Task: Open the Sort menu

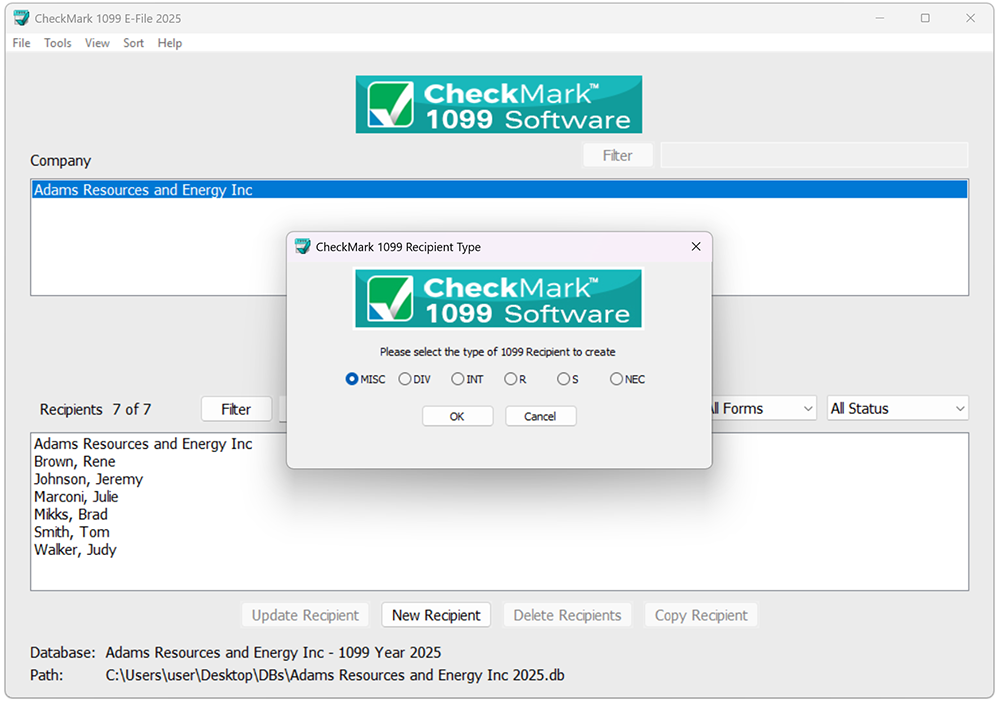Action: click(x=133, y=43)
